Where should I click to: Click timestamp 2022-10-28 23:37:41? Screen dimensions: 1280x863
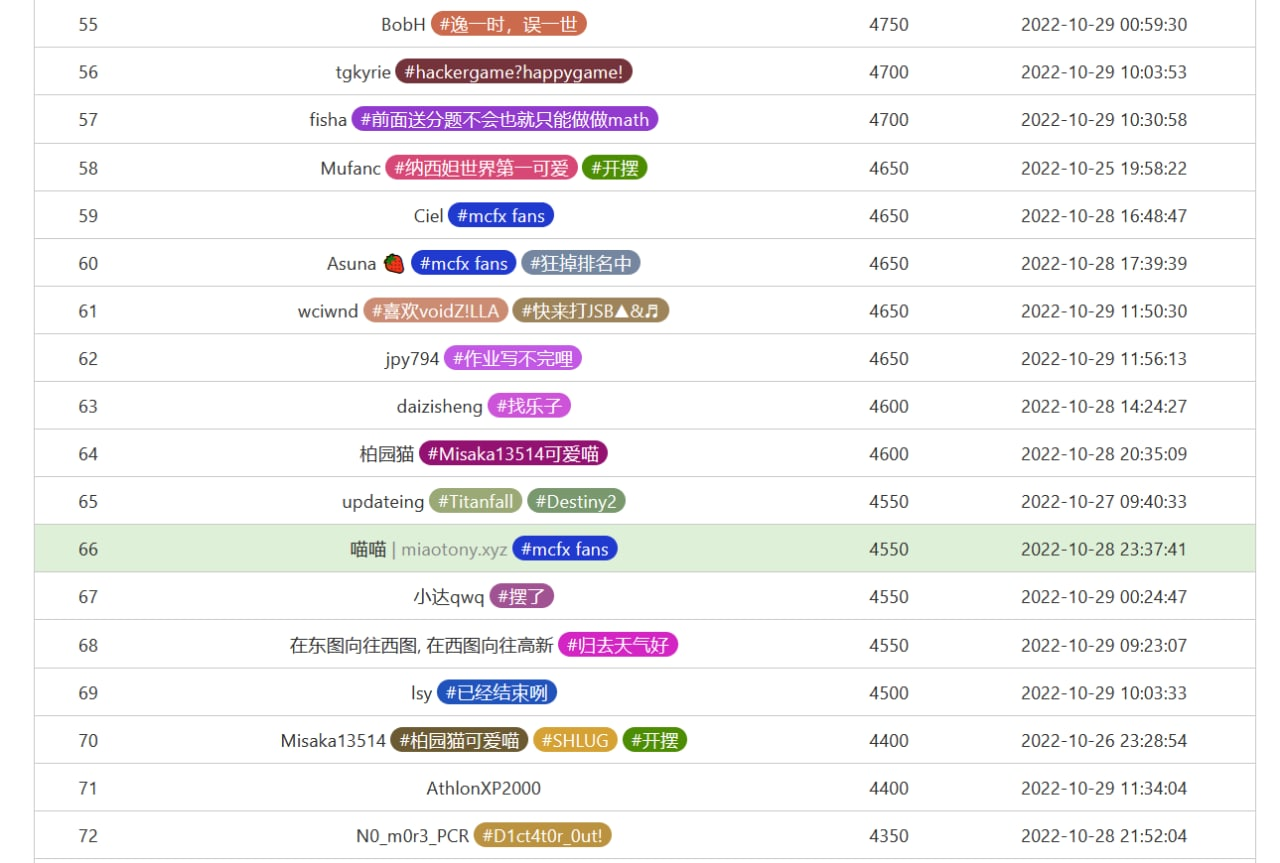1104,549
